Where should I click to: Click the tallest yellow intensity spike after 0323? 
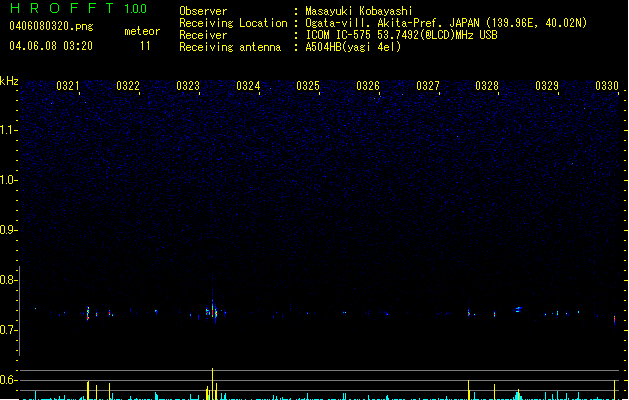coord(212,384)
